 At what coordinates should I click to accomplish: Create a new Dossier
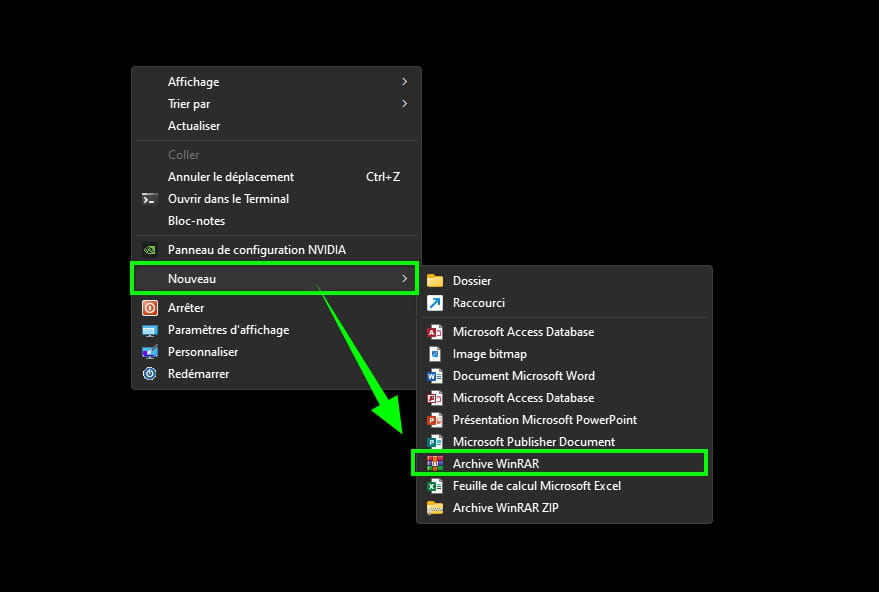(x=565, y=281)
